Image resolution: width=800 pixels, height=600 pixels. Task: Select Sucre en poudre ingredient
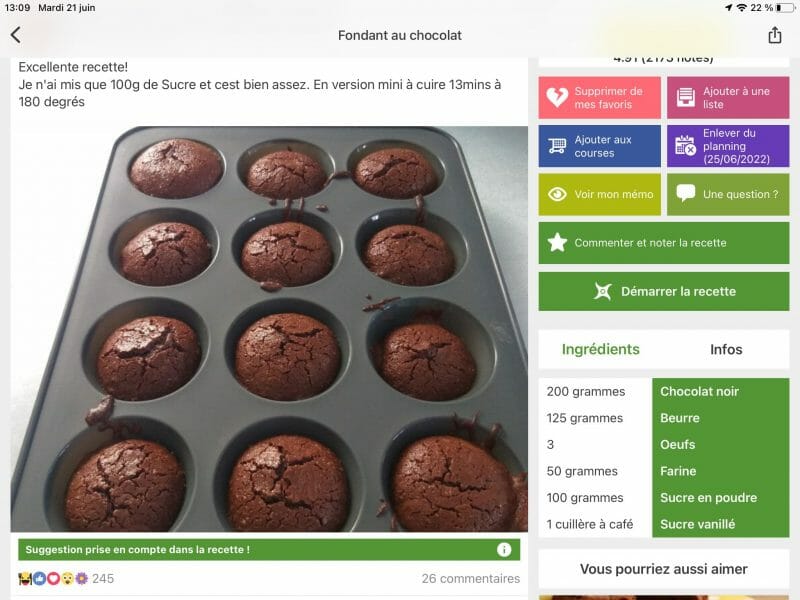tap(708, 497)
